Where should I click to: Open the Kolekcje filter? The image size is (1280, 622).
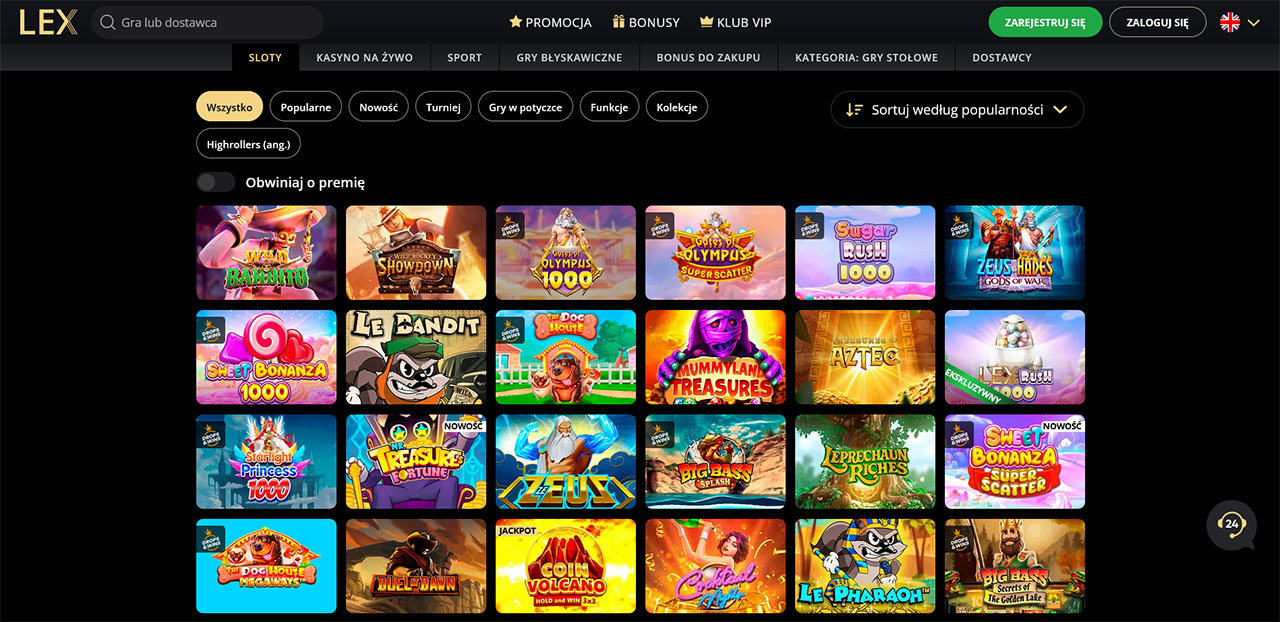tap(677, 107)
